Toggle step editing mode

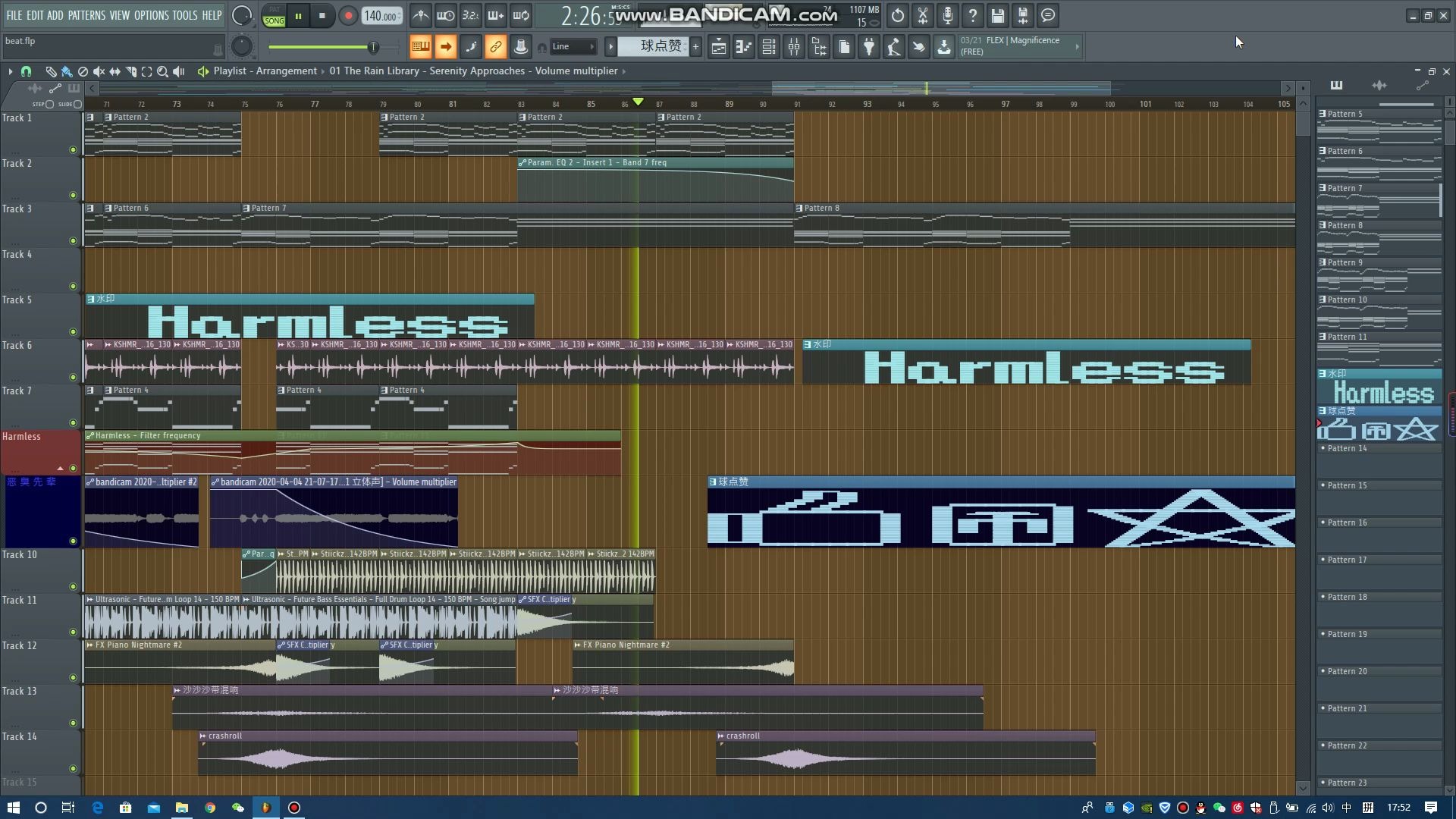click(471, 47)
